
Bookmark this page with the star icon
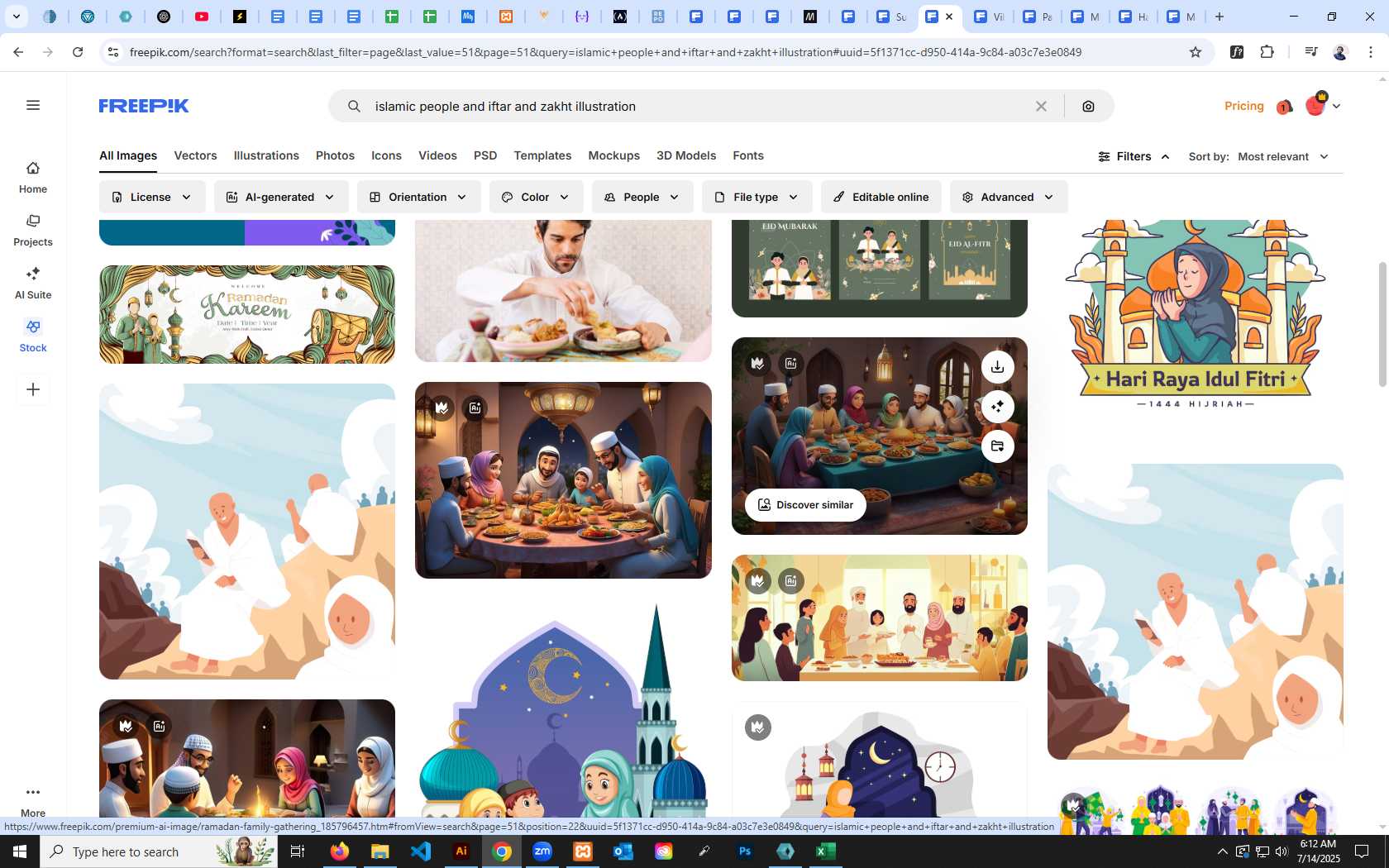(x=1195, y=52)
